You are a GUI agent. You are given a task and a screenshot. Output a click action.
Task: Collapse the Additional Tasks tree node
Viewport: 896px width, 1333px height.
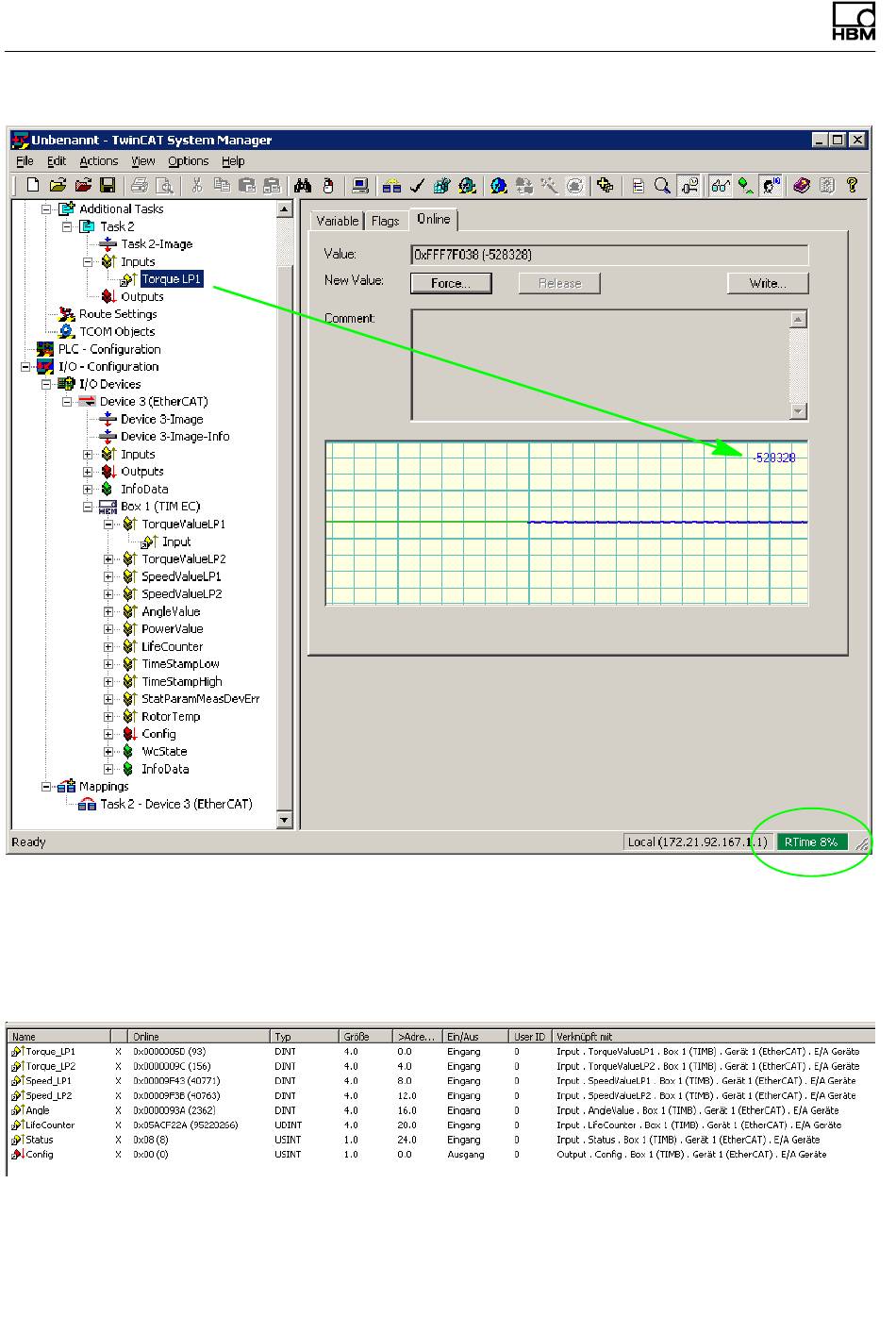[x=46, y=209]
